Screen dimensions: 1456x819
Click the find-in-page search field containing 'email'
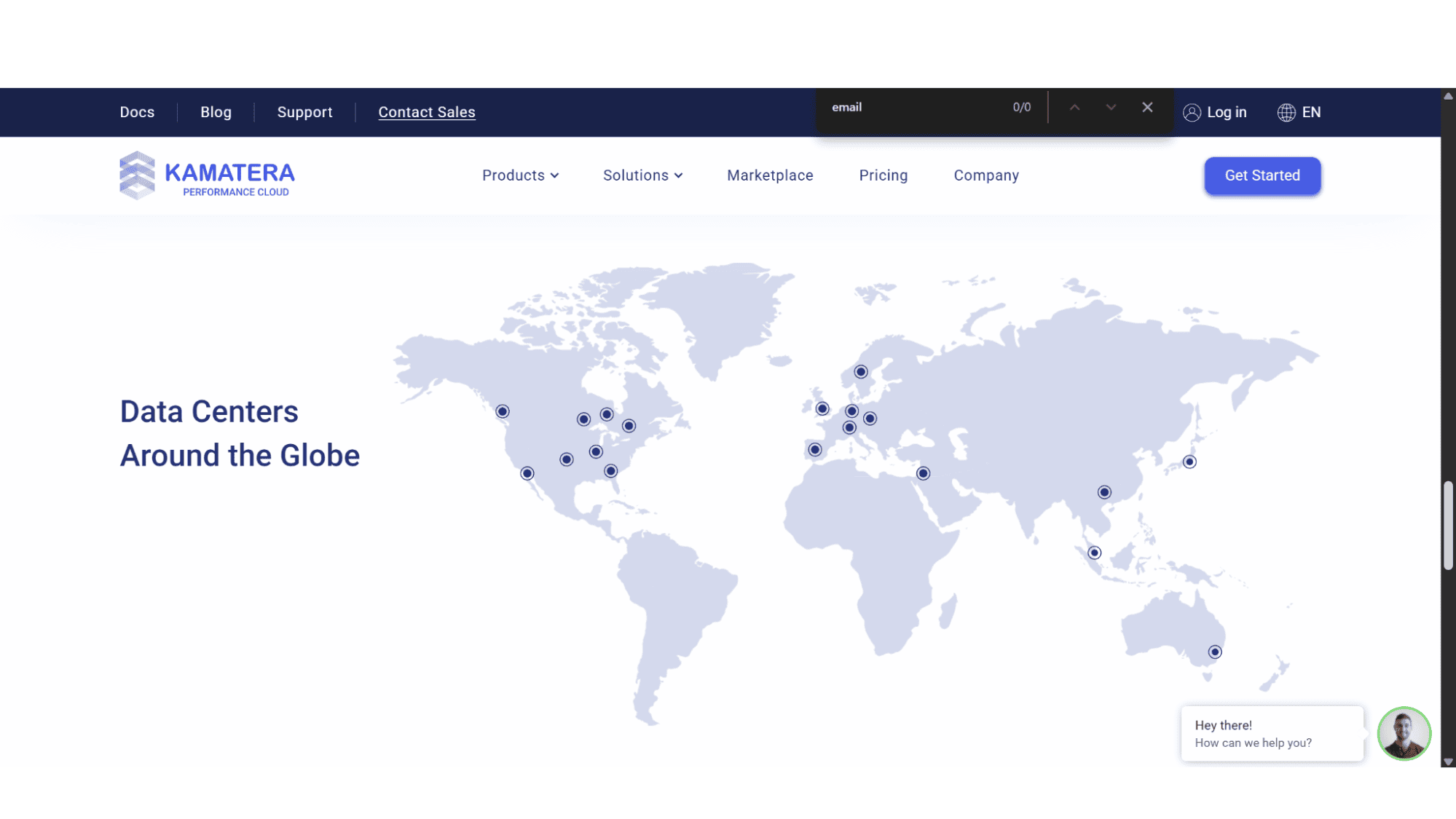914,107
